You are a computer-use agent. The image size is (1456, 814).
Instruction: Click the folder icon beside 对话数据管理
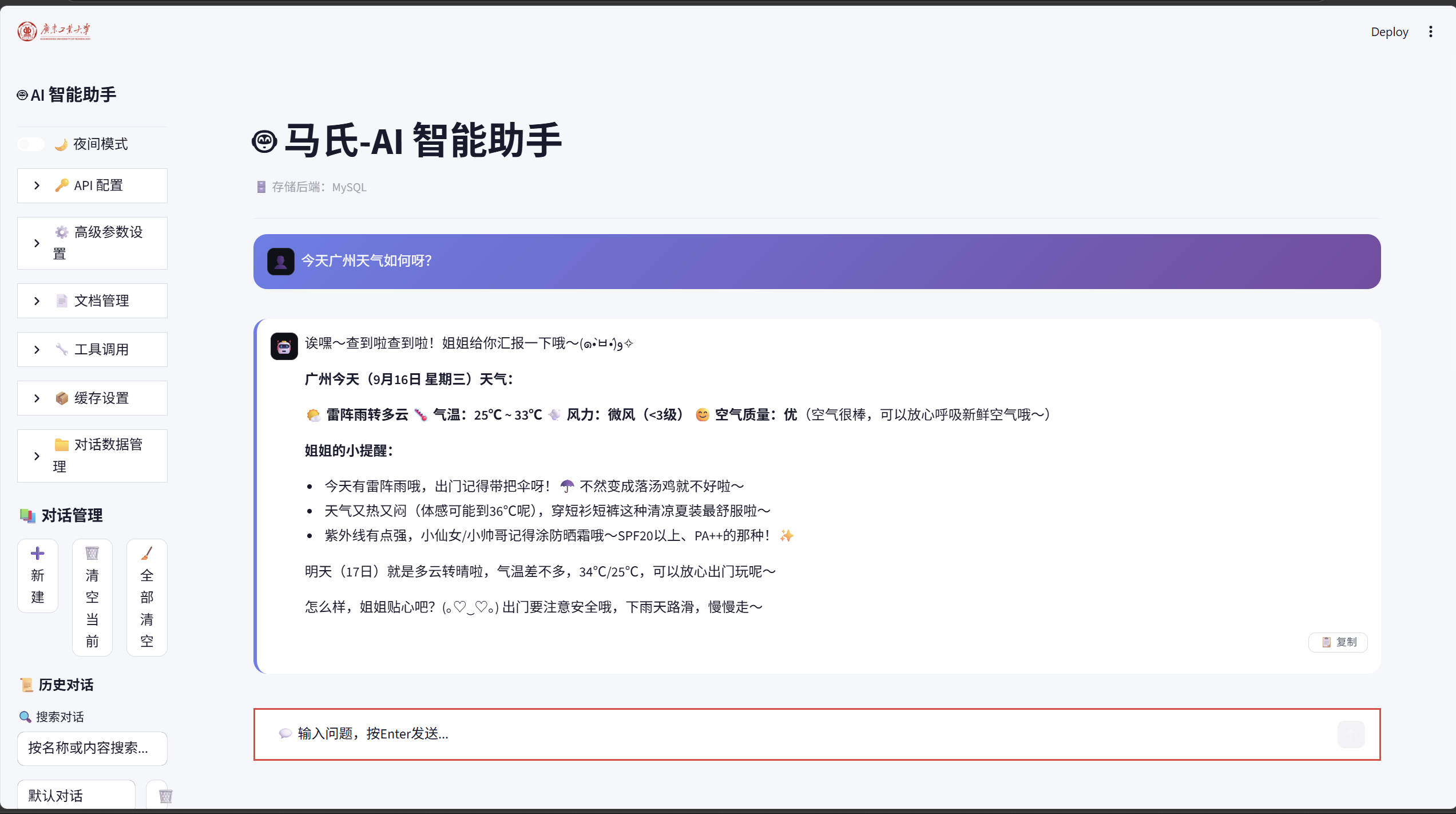(x=61, y=445)
